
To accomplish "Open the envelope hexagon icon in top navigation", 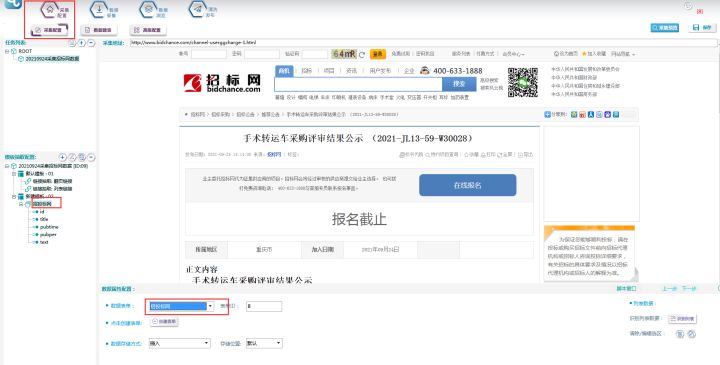I will [148, 10].
